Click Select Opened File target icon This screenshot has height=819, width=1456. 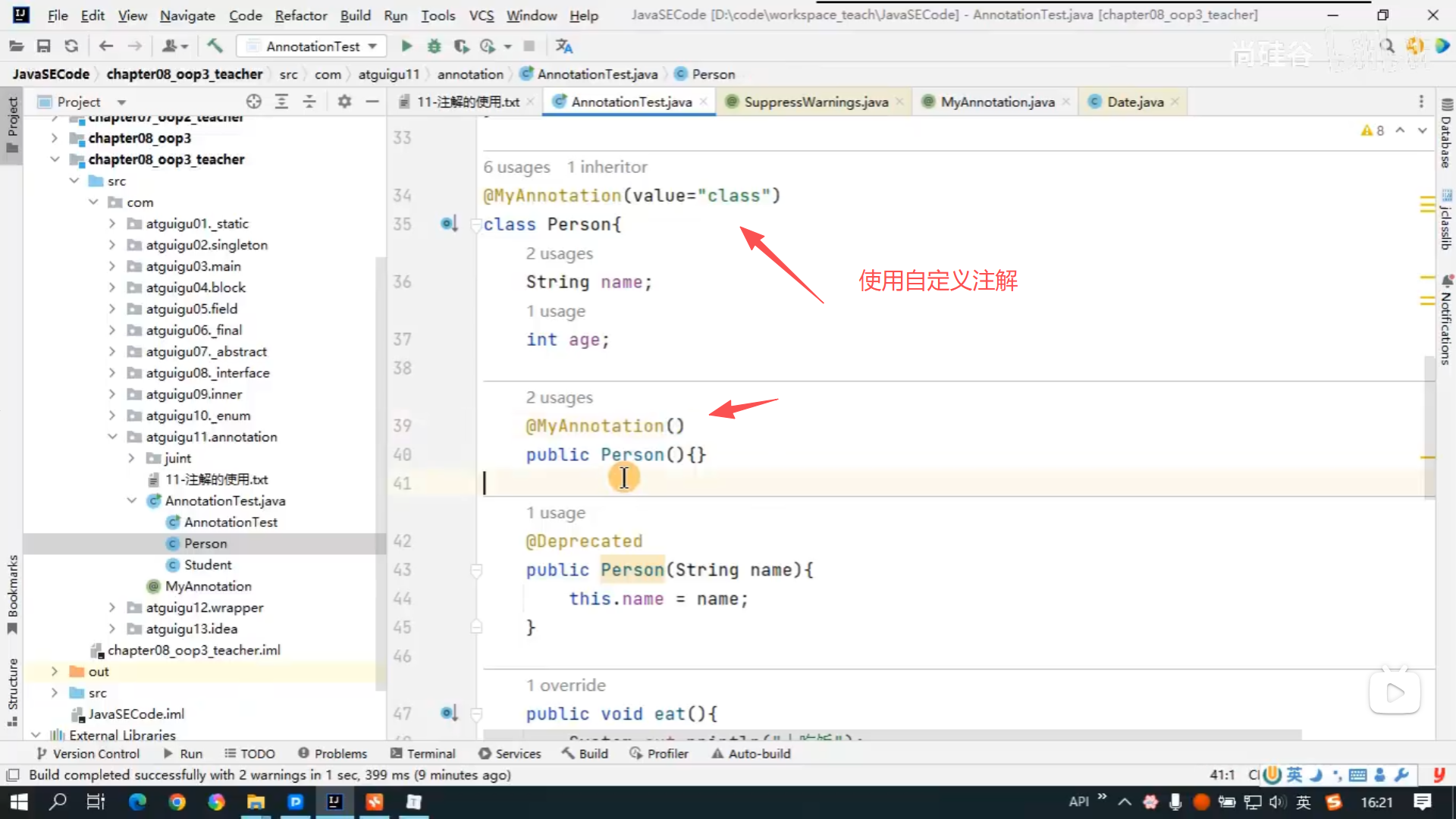tap(253, 102)
